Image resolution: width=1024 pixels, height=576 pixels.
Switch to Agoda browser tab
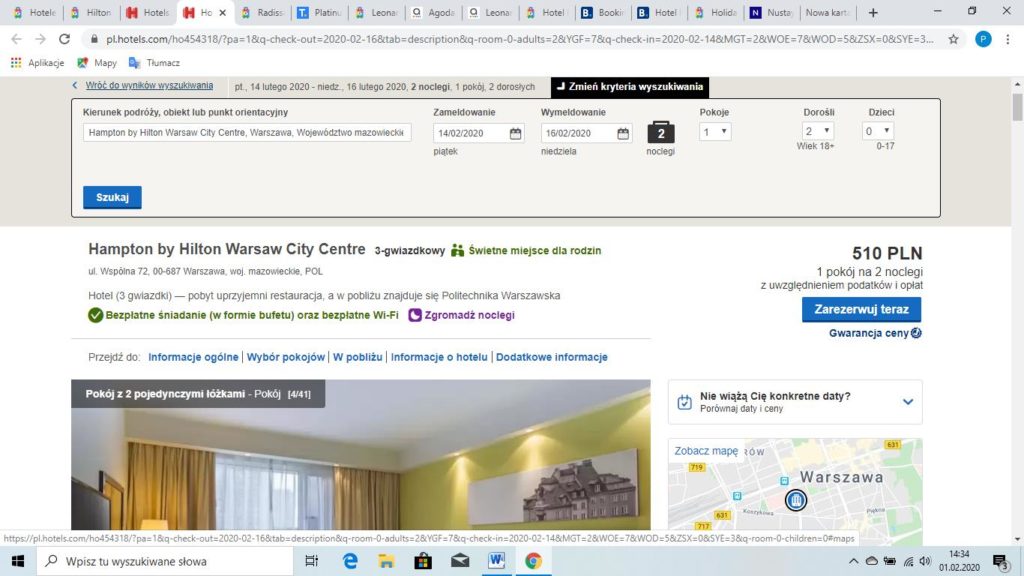click(434, 12)
